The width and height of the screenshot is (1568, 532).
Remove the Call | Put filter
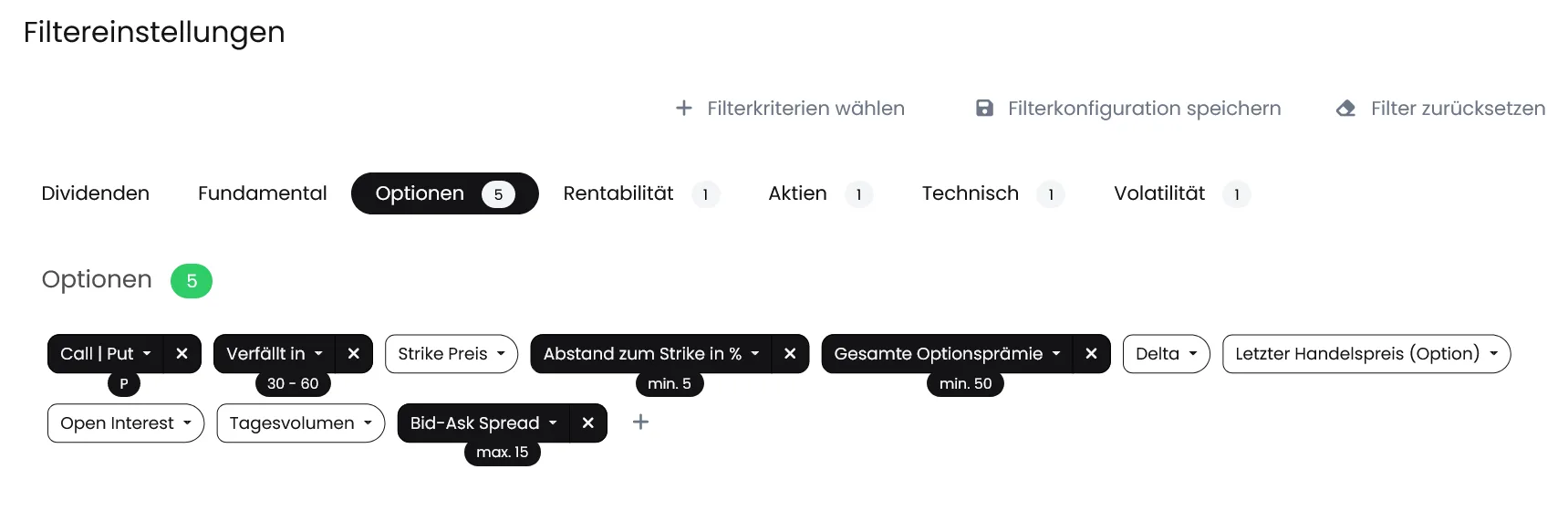[x=182, y=354]
